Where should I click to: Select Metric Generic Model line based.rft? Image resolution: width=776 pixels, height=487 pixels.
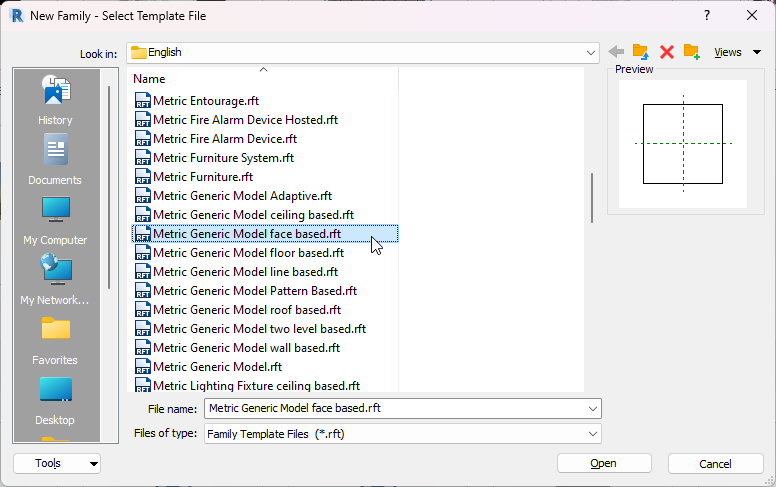coord(245,272)
